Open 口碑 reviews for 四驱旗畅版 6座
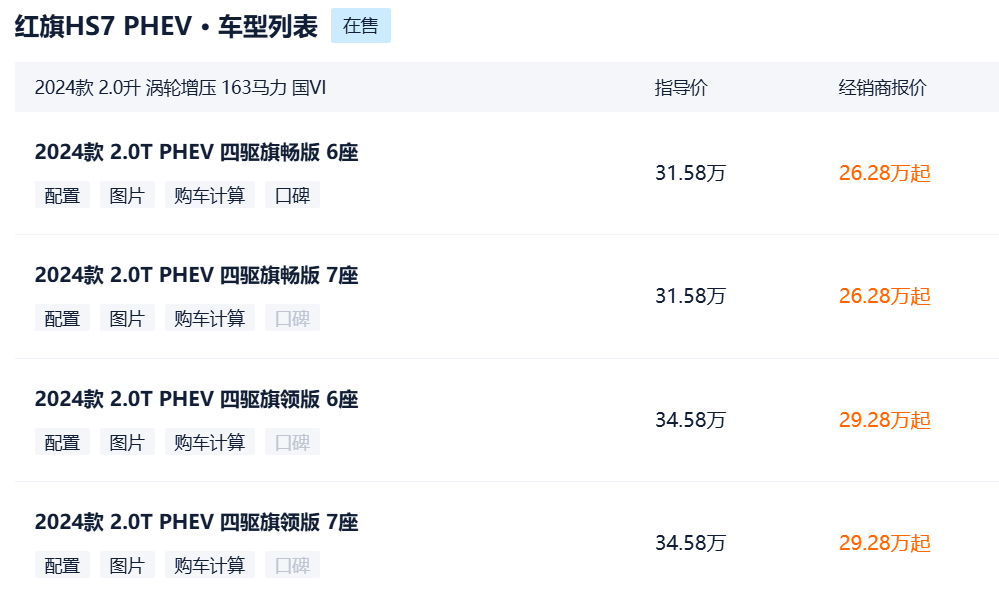This screenshot has height=615, width=999. coord(292,195)
